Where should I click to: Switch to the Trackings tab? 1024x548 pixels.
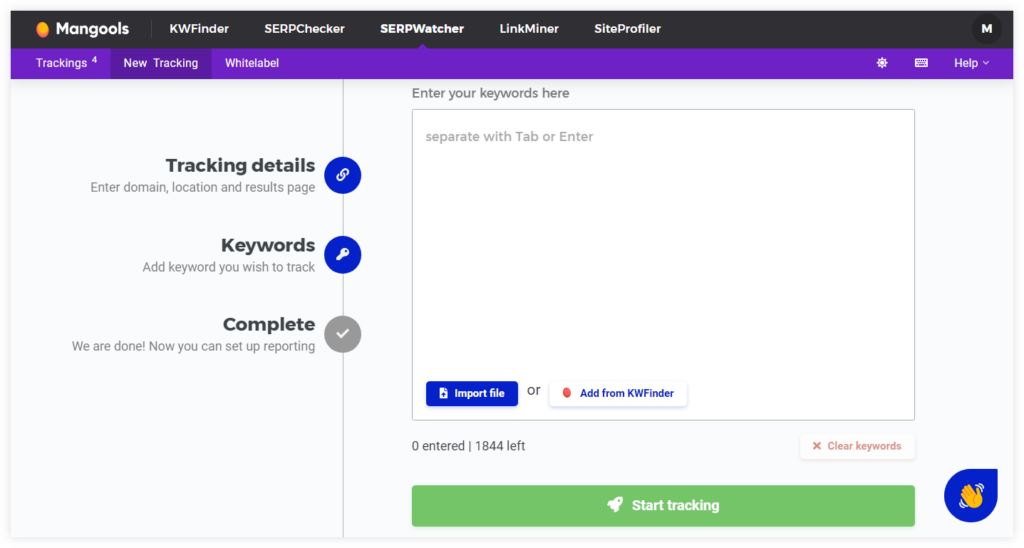coord(66,63)
